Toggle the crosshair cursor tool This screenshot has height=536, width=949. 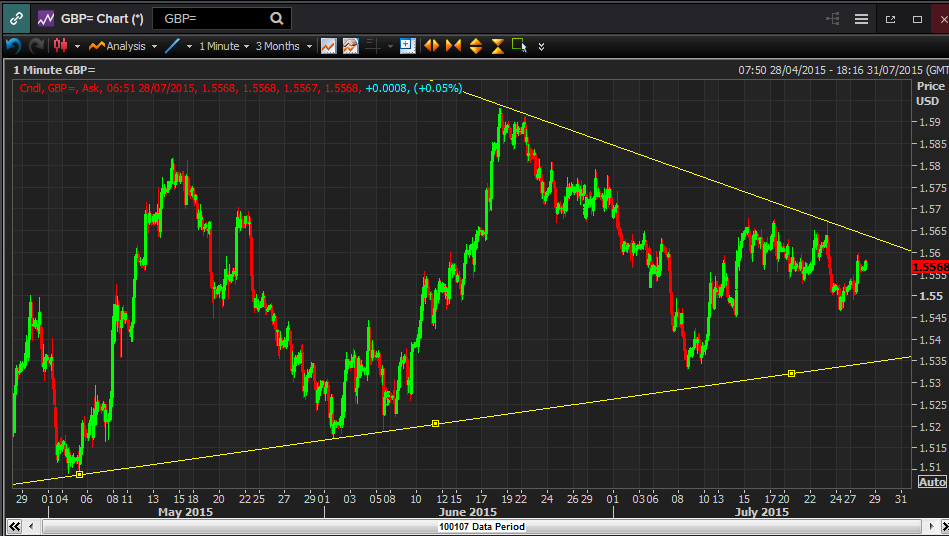tap(373, 46)
